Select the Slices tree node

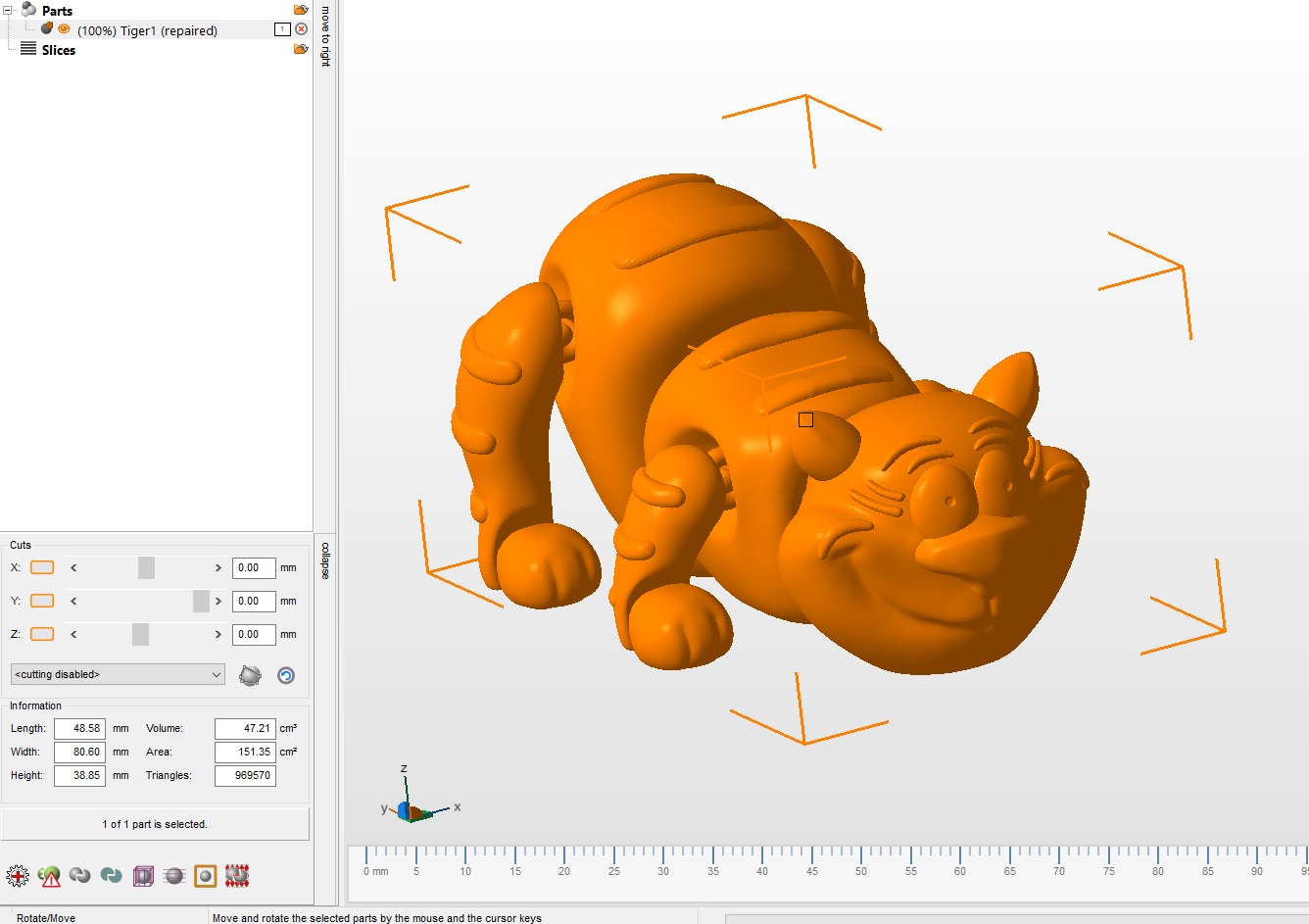point(59,50)
